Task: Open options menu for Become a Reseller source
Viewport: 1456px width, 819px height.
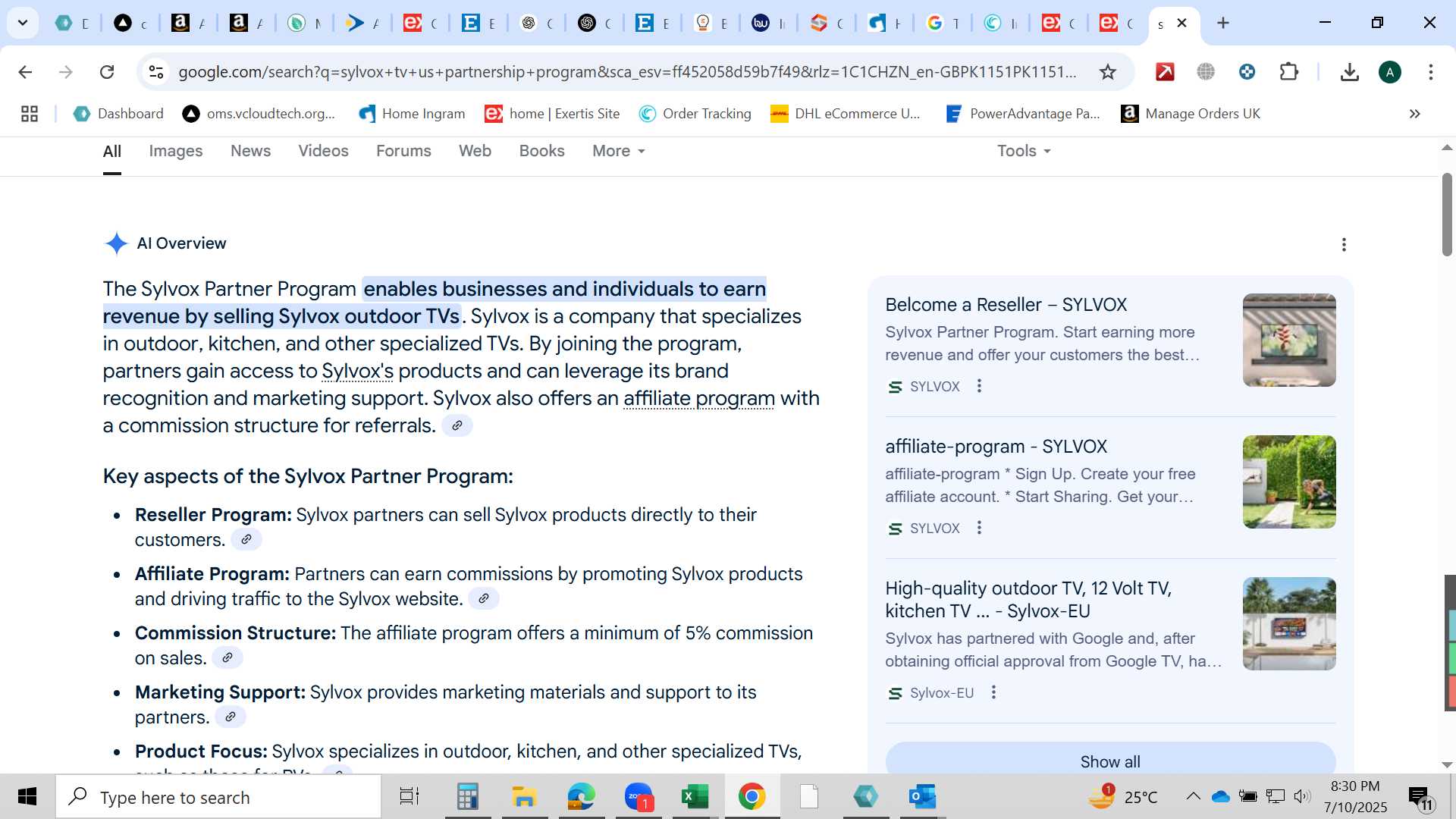Action: coord(979,386)
